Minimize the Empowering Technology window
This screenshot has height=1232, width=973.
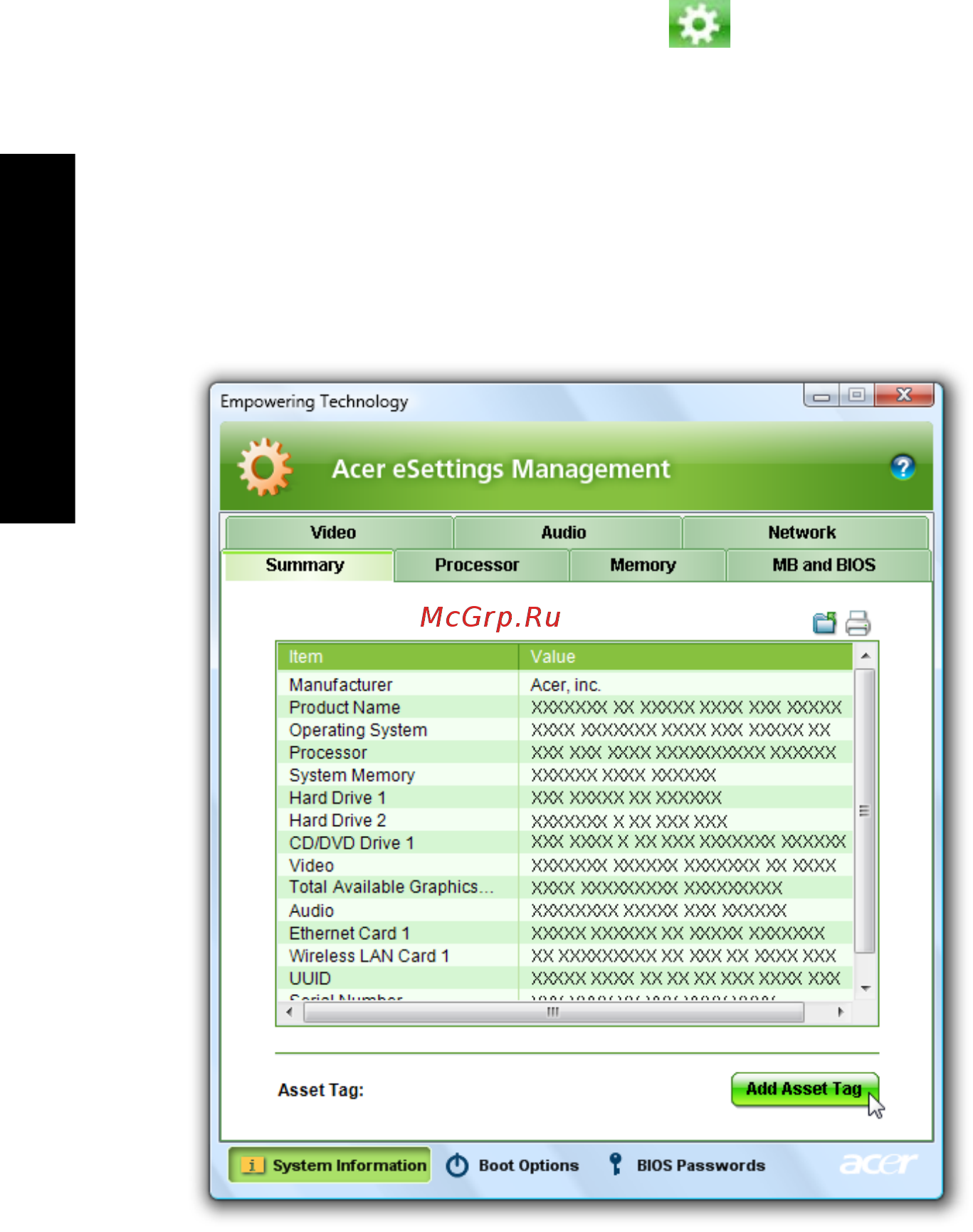pos(822,395)
